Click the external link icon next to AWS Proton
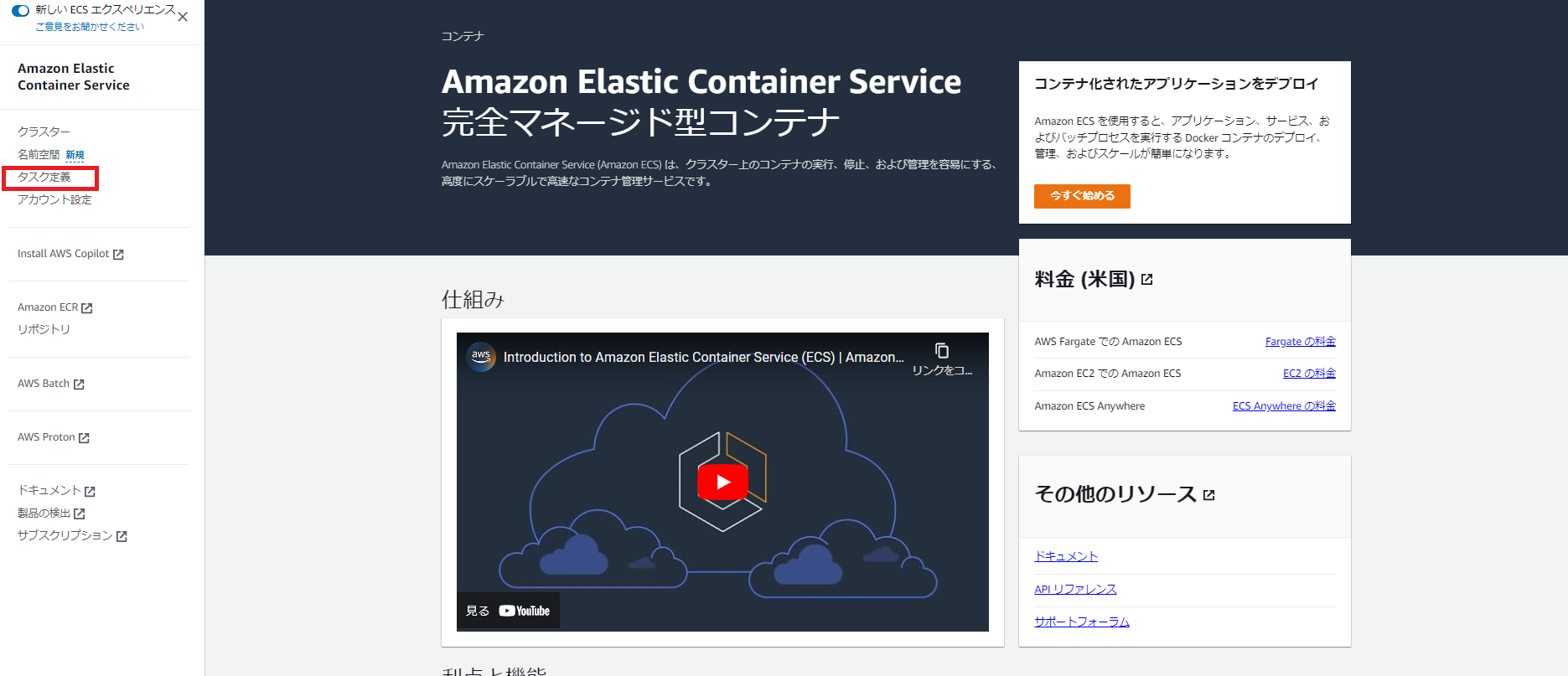The image size is (1568, 676). point(84,438)
